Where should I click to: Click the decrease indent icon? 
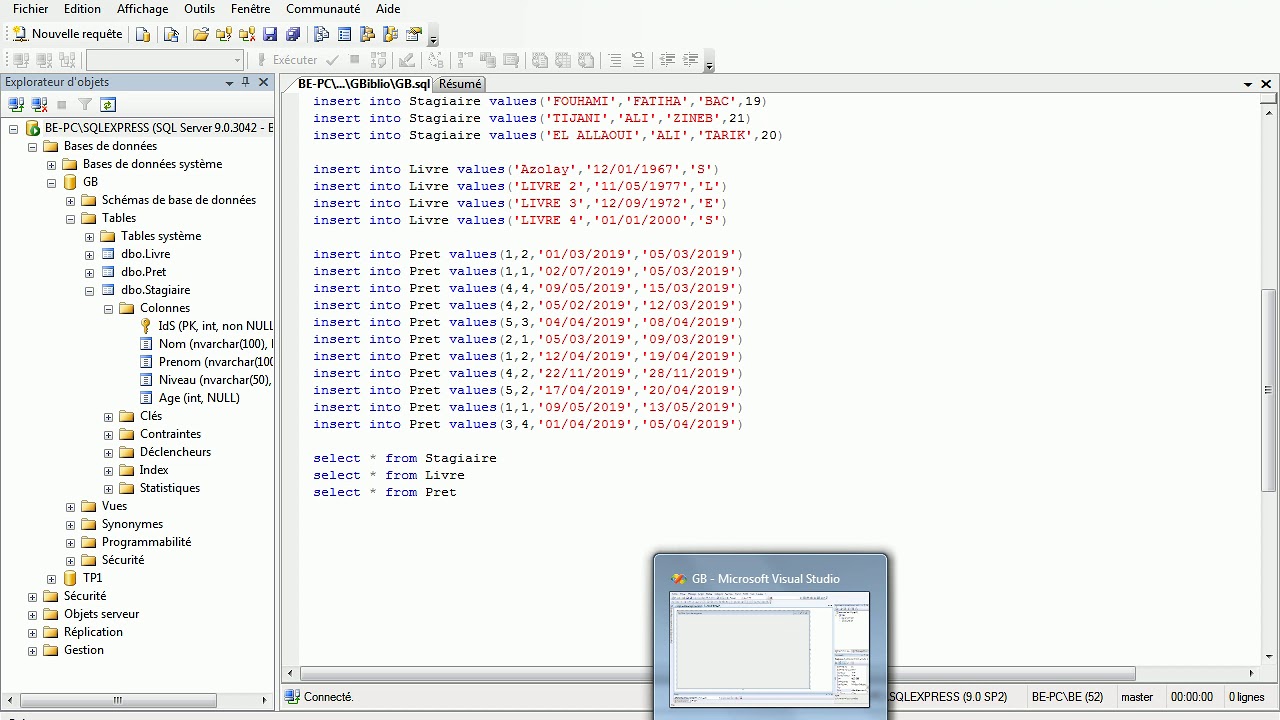(667, 60)
